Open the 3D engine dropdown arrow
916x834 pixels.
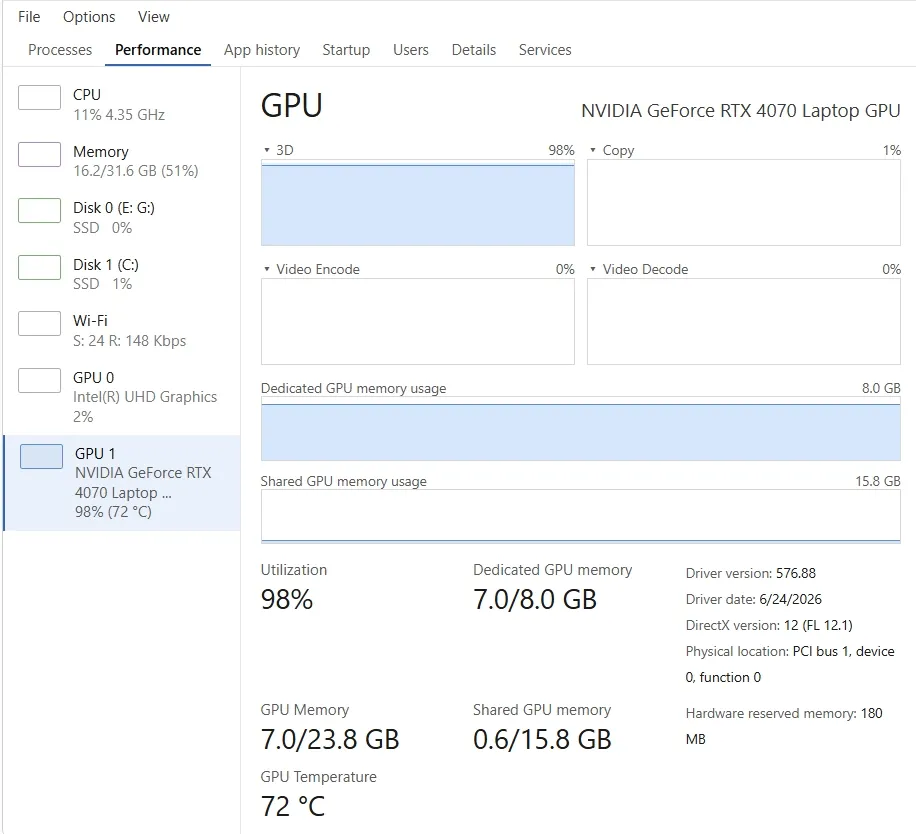click(x=267, y=150)
